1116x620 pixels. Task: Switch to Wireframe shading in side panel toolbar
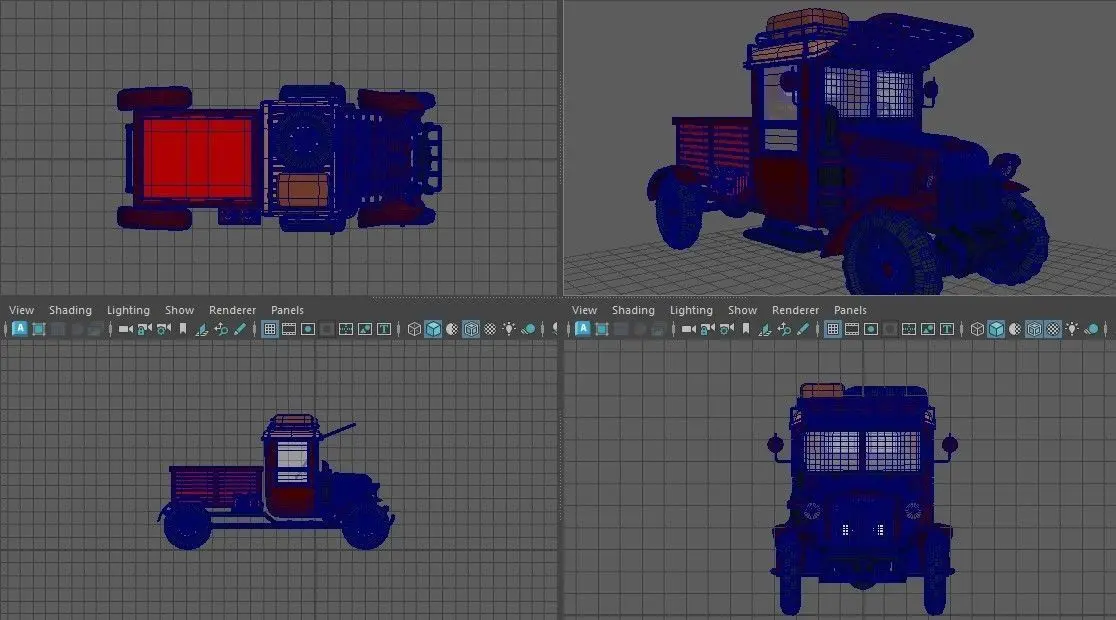[414, 329]
